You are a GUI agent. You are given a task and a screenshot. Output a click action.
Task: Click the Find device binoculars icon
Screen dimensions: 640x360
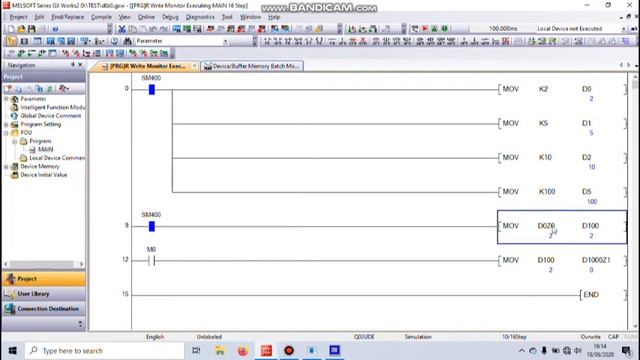pyautogui.click(x=127, y=41)
